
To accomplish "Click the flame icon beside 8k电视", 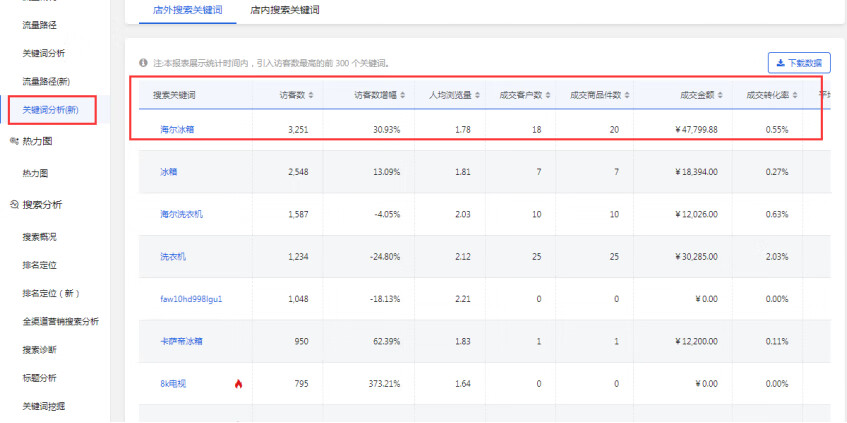I will tap(238, 383).
